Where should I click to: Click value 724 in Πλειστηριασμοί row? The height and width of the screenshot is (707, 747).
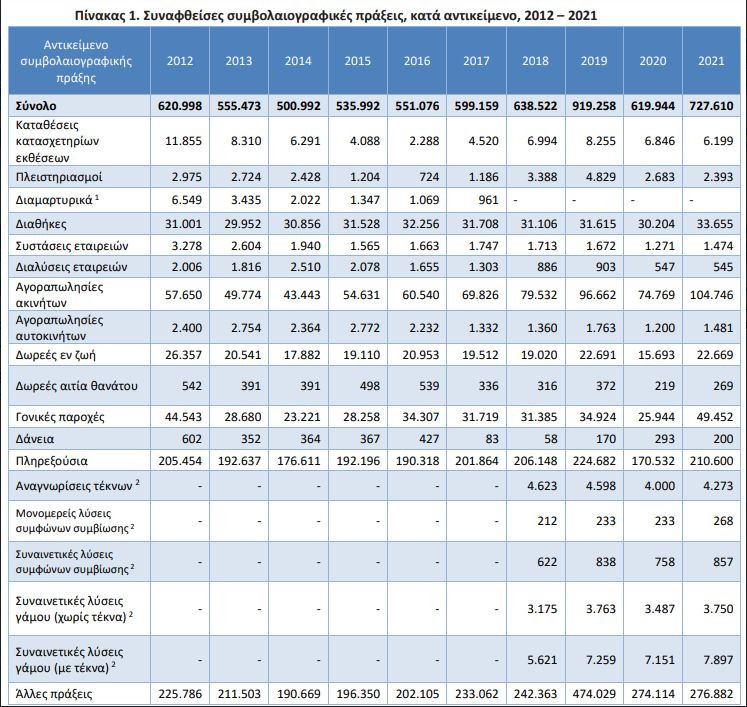tap(429, 177)
